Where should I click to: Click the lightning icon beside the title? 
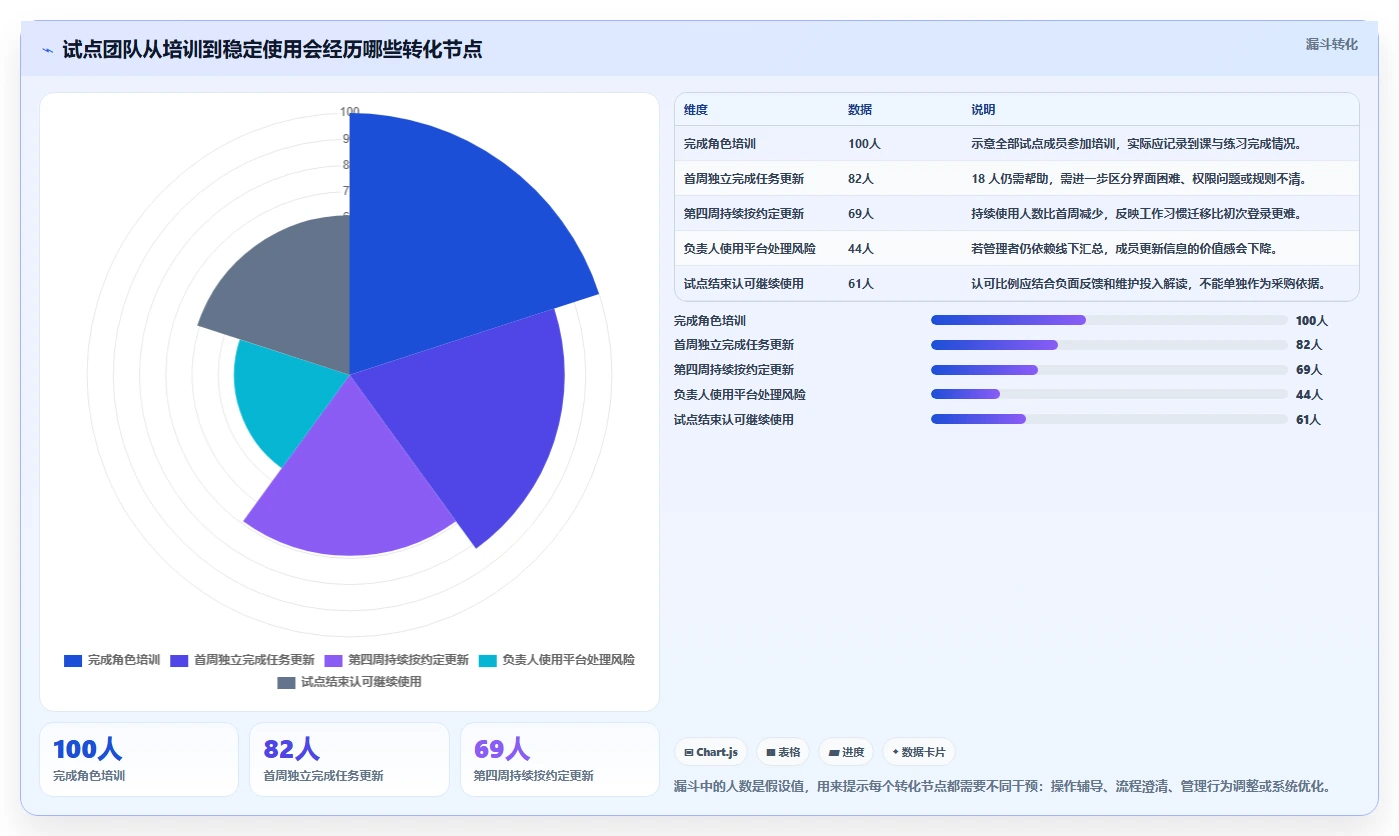[47, 50]
